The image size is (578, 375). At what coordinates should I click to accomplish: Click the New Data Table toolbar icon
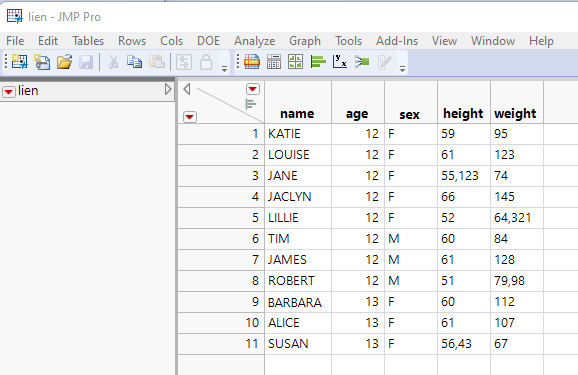(x=19, y=62)
